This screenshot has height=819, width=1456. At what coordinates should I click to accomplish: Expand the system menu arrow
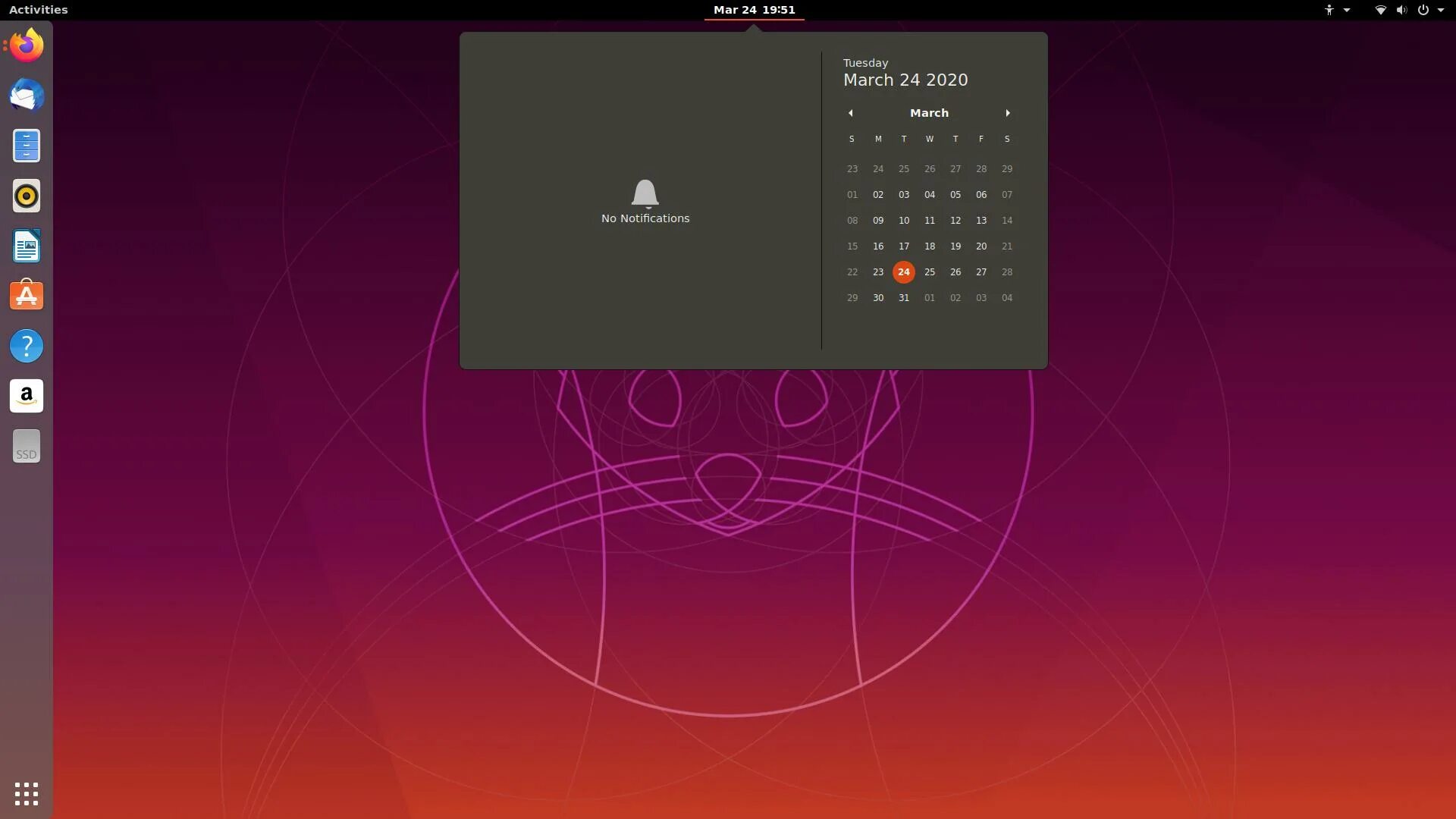(x=1440, y=10)
